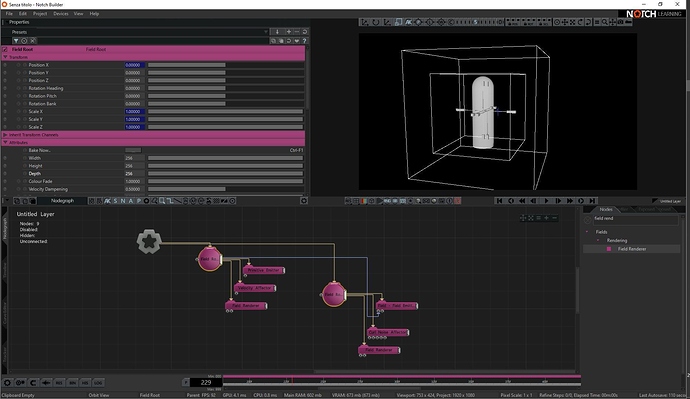
Task: Toggle the Rotation Pitch keyframe circle
Action: (25, 96)
